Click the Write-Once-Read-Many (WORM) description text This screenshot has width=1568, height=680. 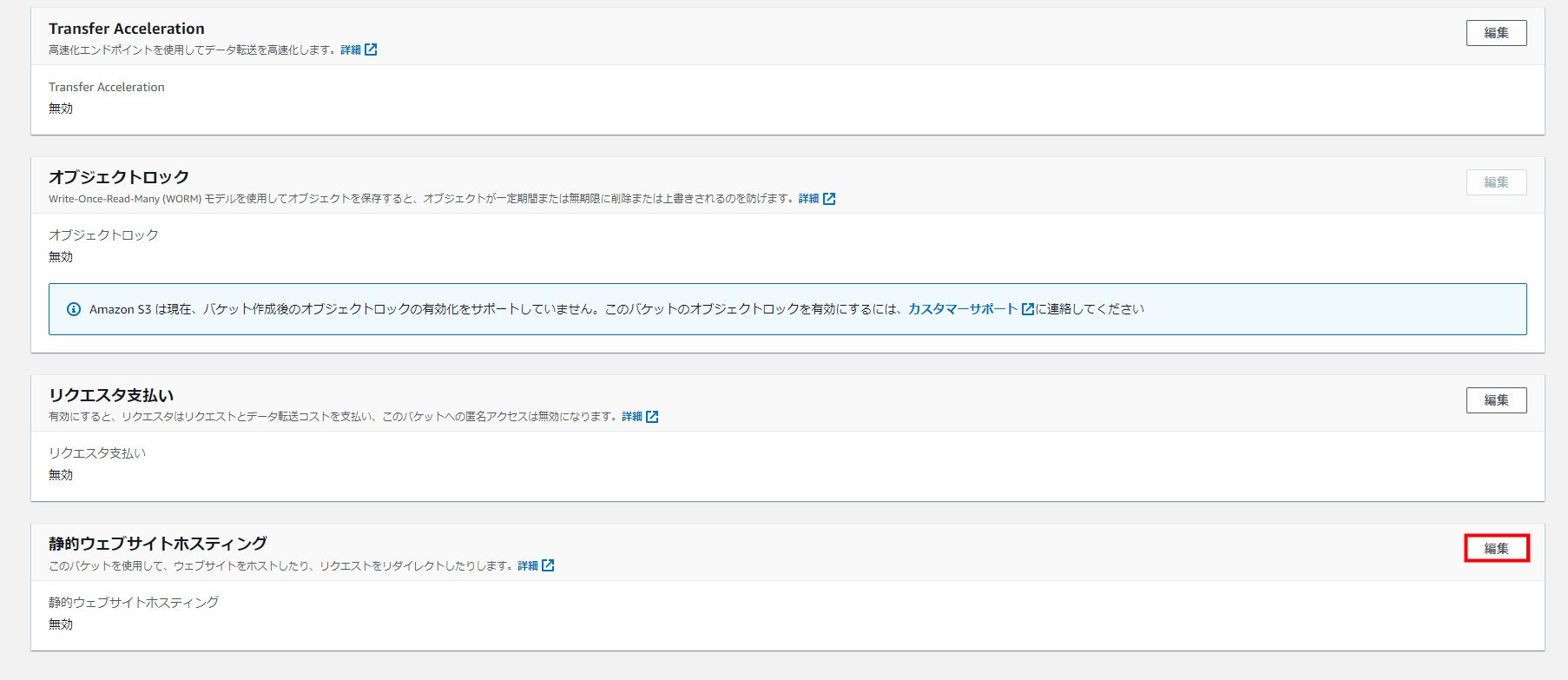pos(421,199)
